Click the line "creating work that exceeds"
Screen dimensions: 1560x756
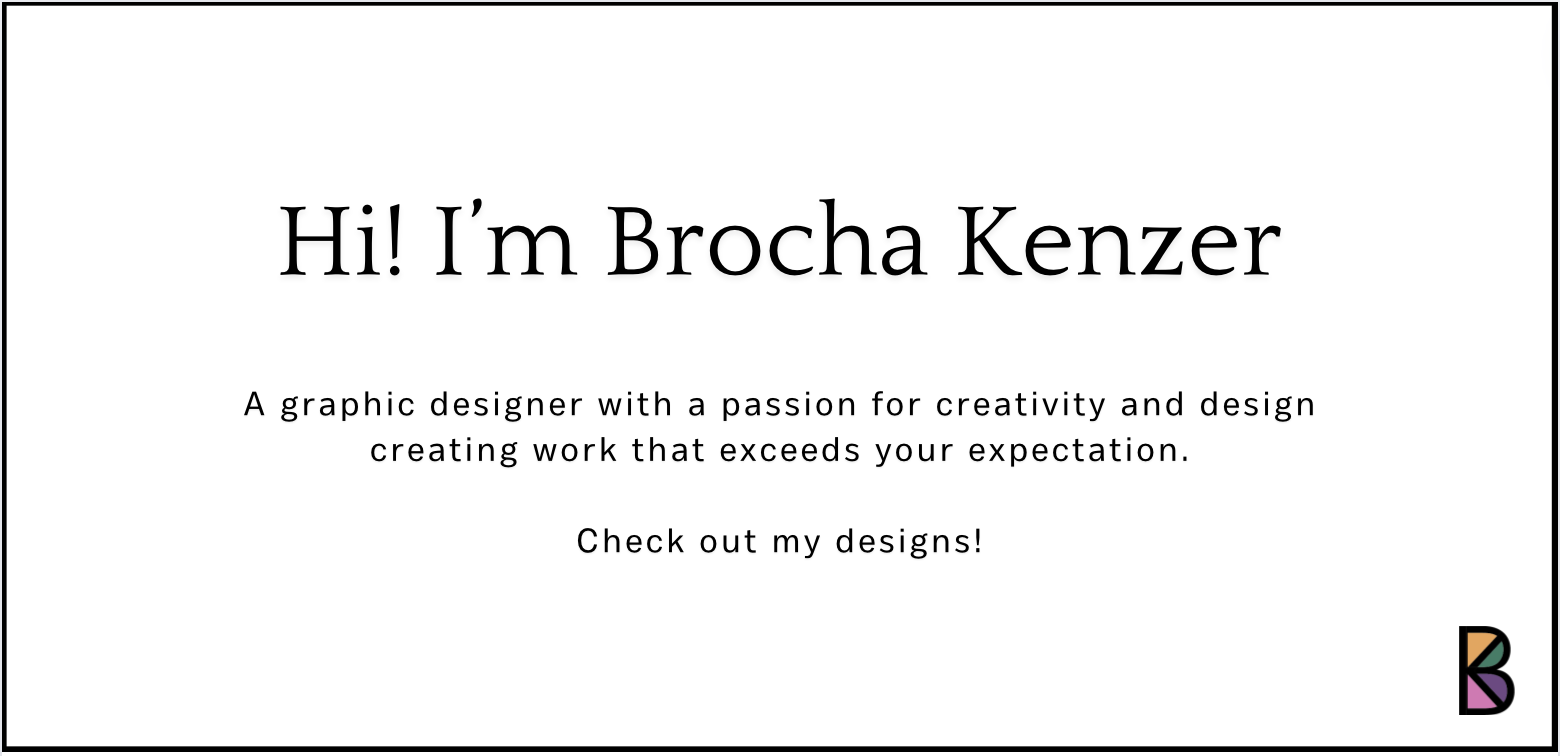(x=780, y=451)
